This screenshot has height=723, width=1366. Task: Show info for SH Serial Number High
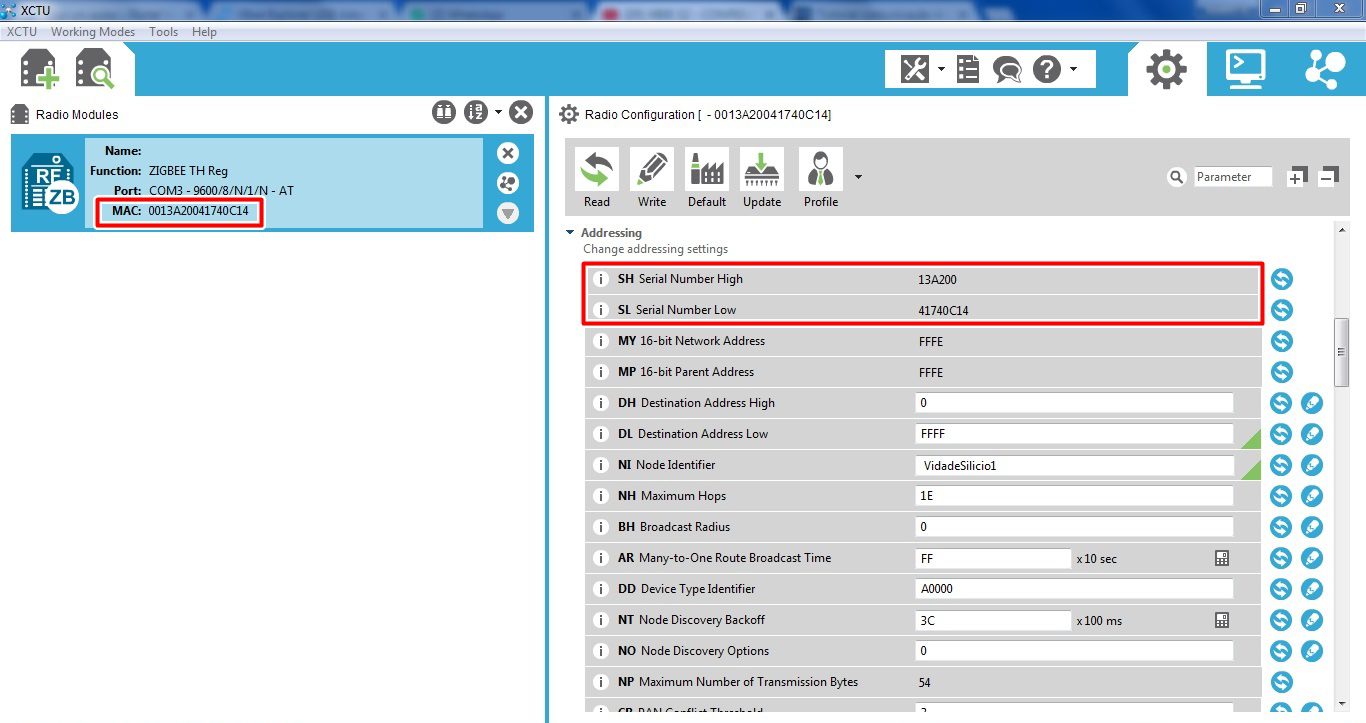601,279
